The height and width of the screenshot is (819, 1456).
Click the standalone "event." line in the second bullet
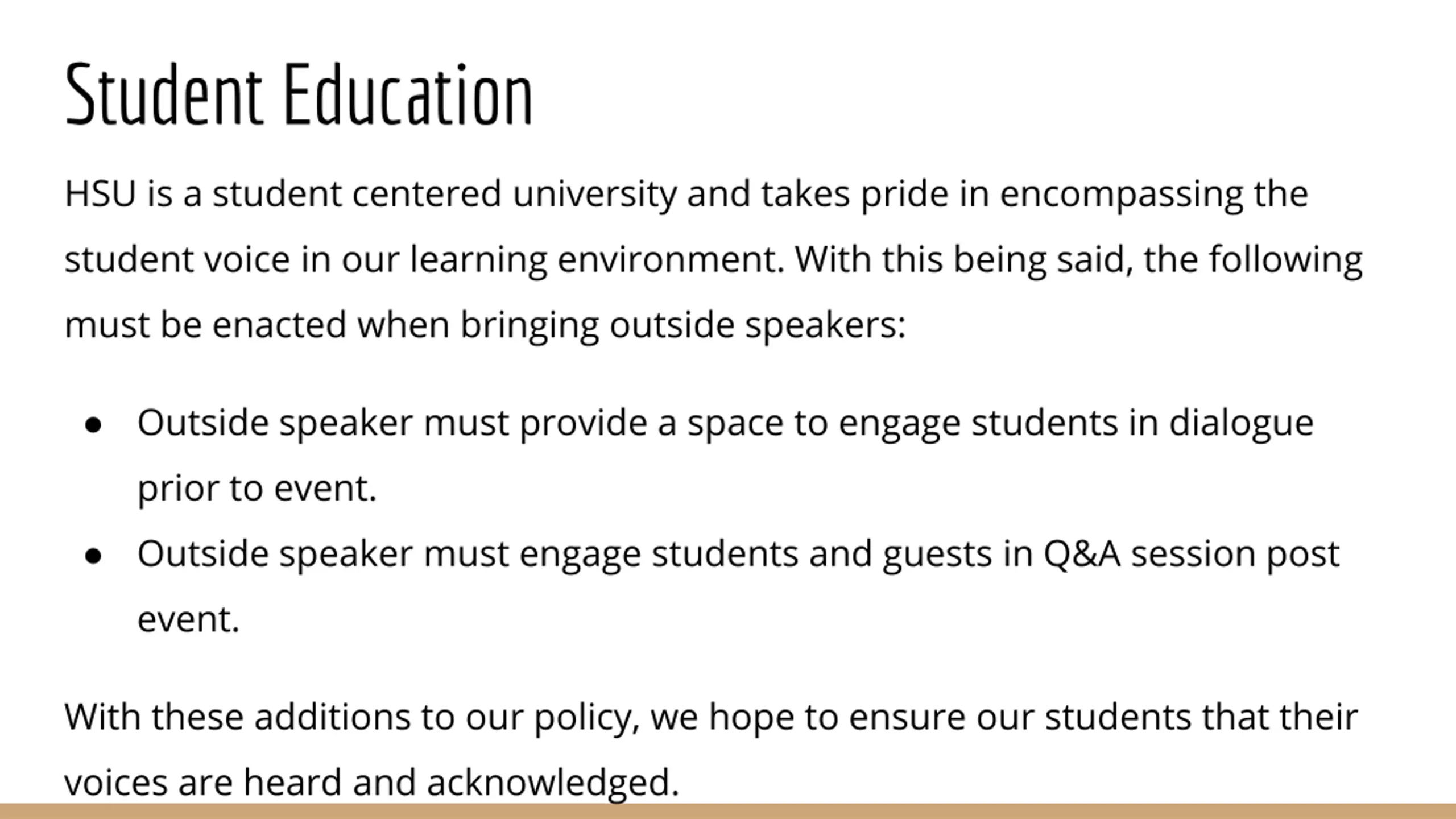pyautogui.click(x=188, y=619)
